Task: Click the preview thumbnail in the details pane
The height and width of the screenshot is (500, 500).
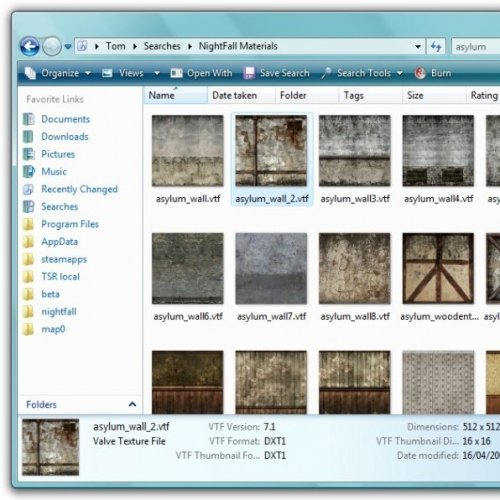Action: pos(51,447)
